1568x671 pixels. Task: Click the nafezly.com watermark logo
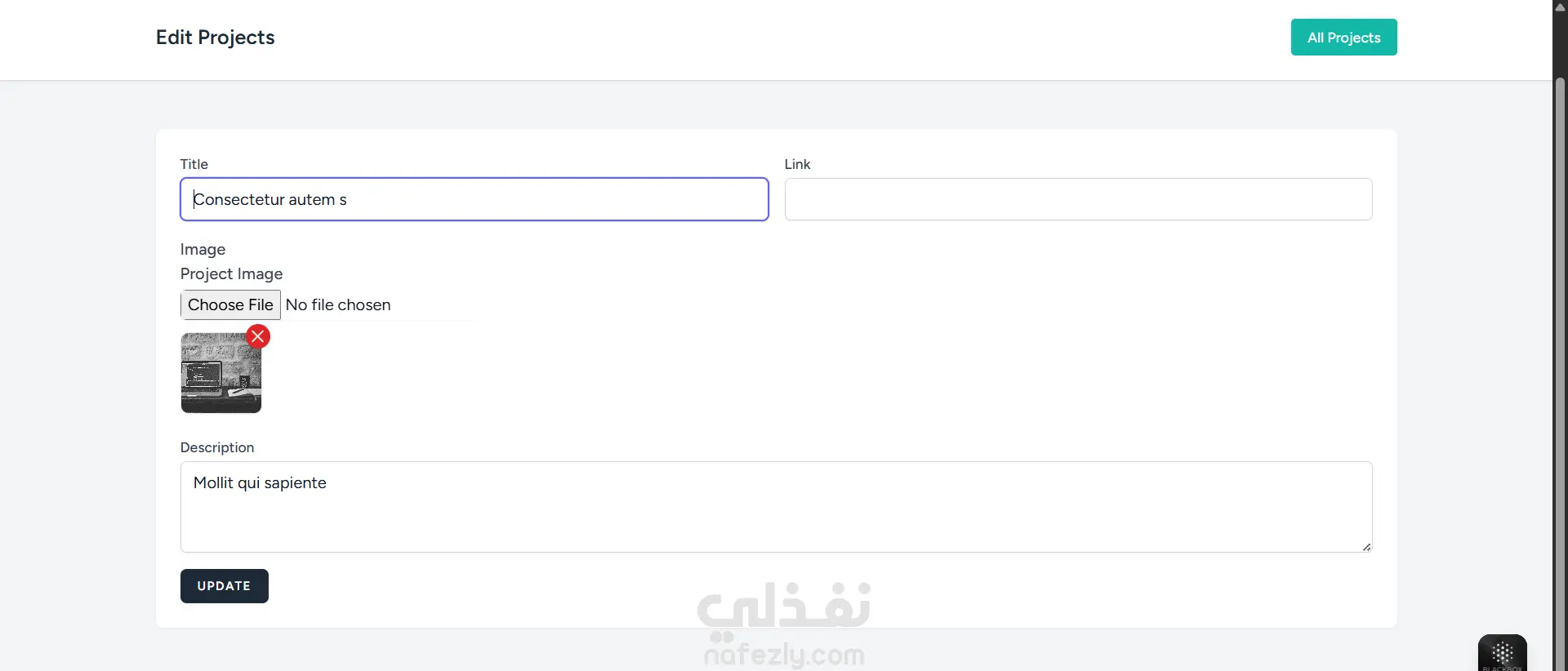click(784, 624)
